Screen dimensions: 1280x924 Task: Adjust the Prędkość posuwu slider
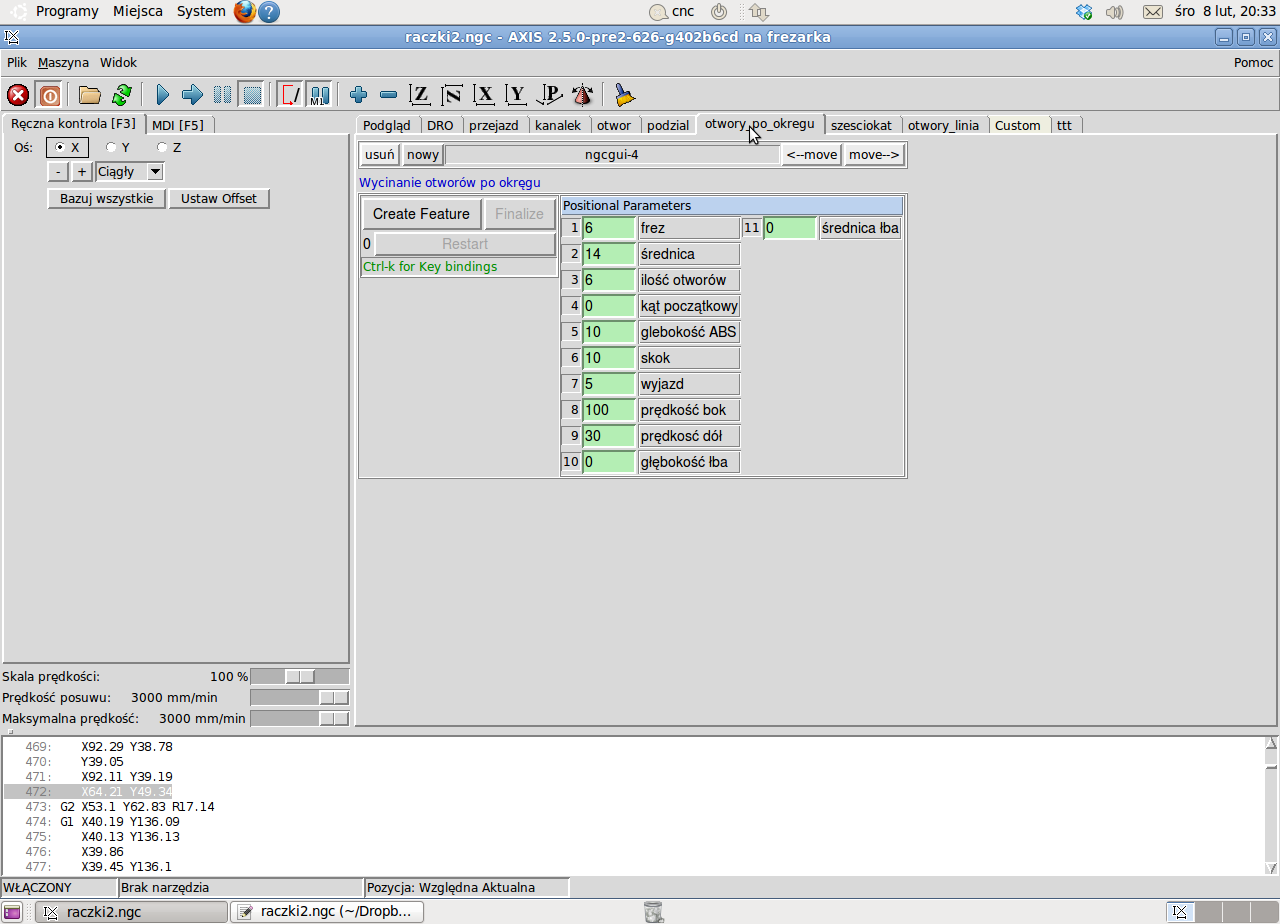[299, 697]
